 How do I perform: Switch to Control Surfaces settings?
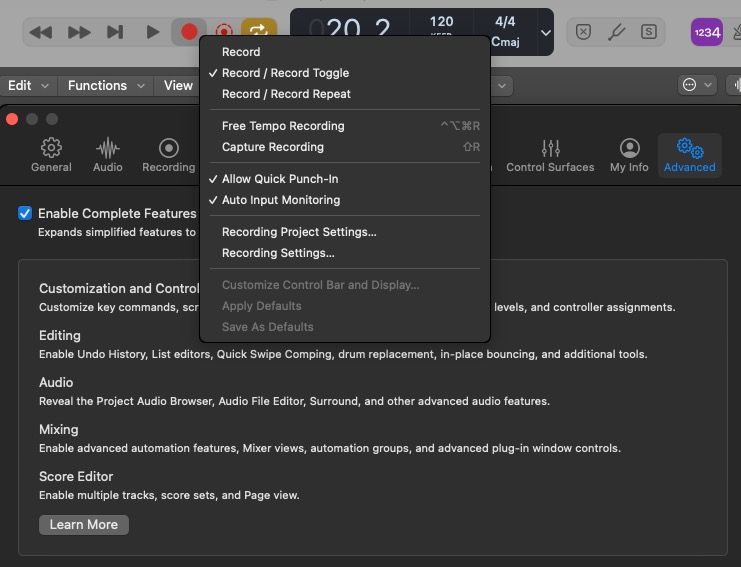coord(550,155)
